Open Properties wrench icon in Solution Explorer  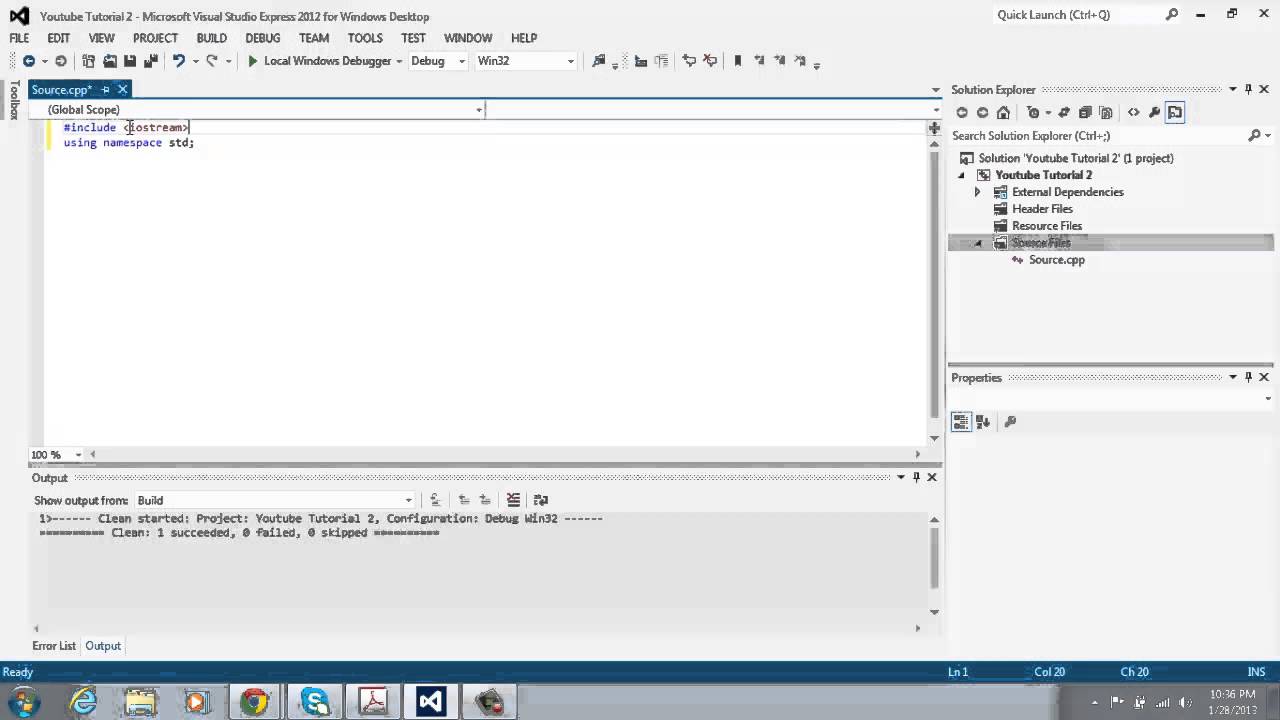pyautogui.click(x=1154, y=113)
